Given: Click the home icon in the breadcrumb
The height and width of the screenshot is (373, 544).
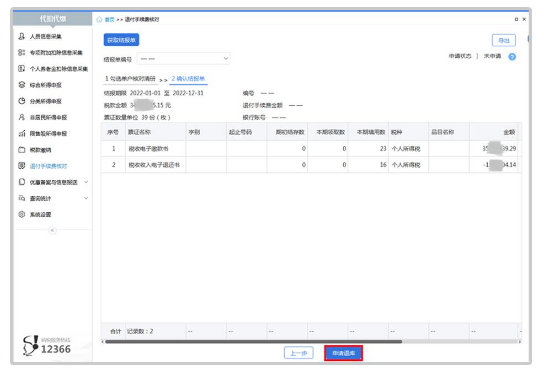Looking at the screenshot, I should pos(99,19).
